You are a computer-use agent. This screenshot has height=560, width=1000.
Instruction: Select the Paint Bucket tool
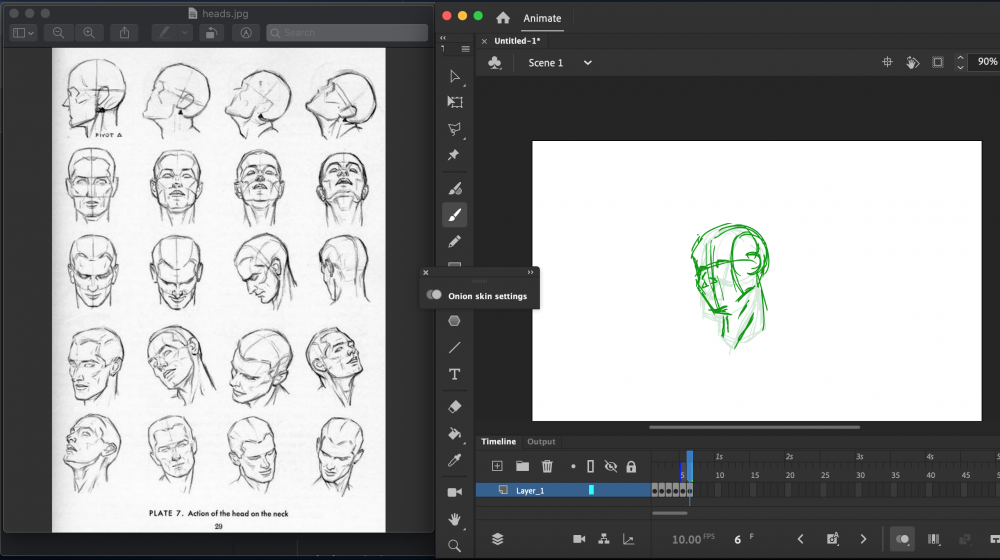coord(455,434)
